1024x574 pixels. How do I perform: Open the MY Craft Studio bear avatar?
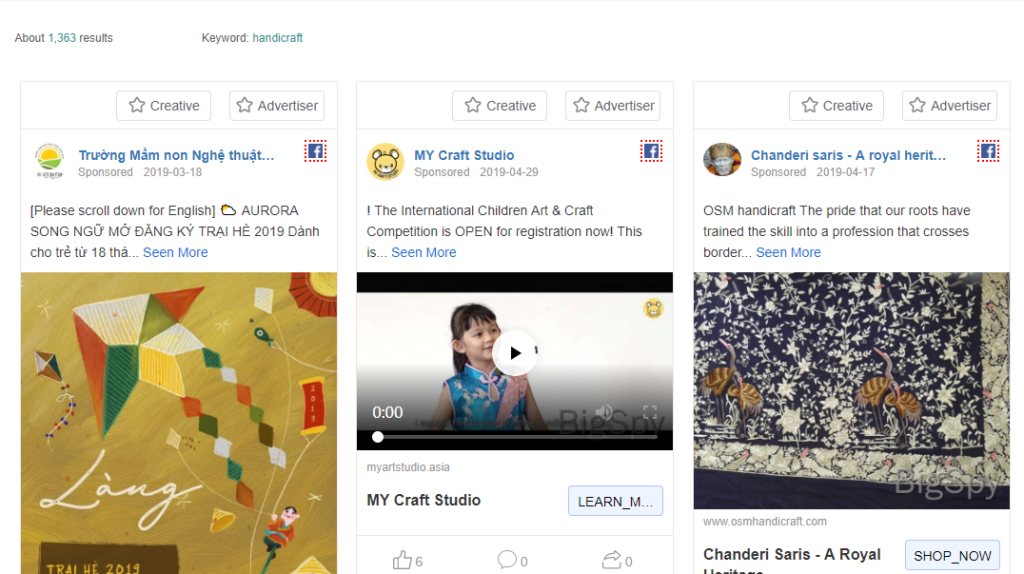point(385,161)
